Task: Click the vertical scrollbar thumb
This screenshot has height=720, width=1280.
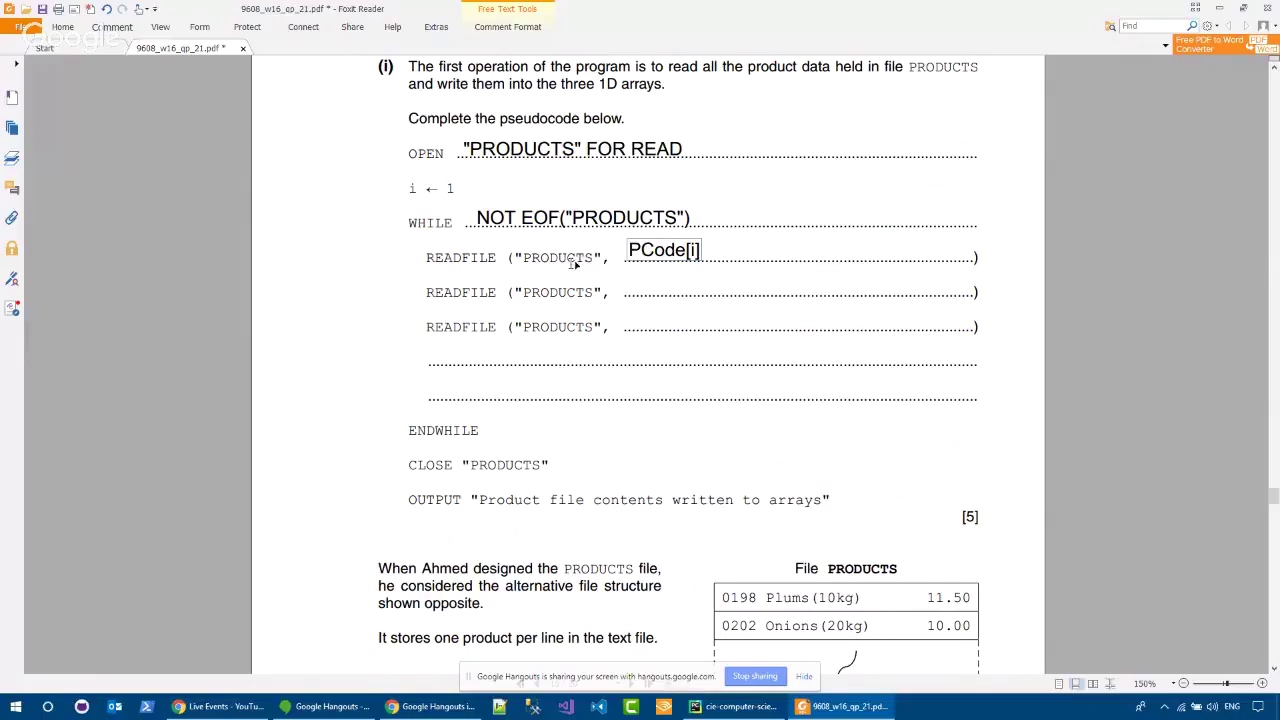Action: [1273, 497]
